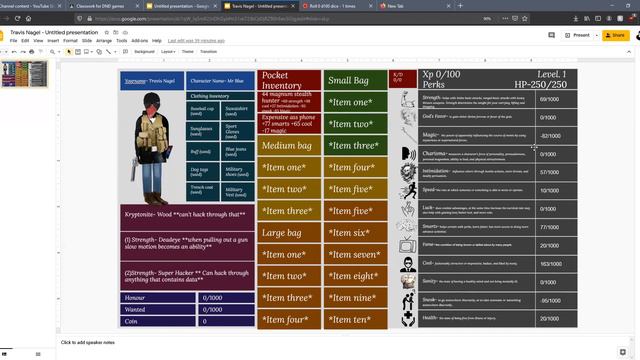Open the Help menu
The width and height of the screenshot is (640, 360).
(x=157, y=41)
